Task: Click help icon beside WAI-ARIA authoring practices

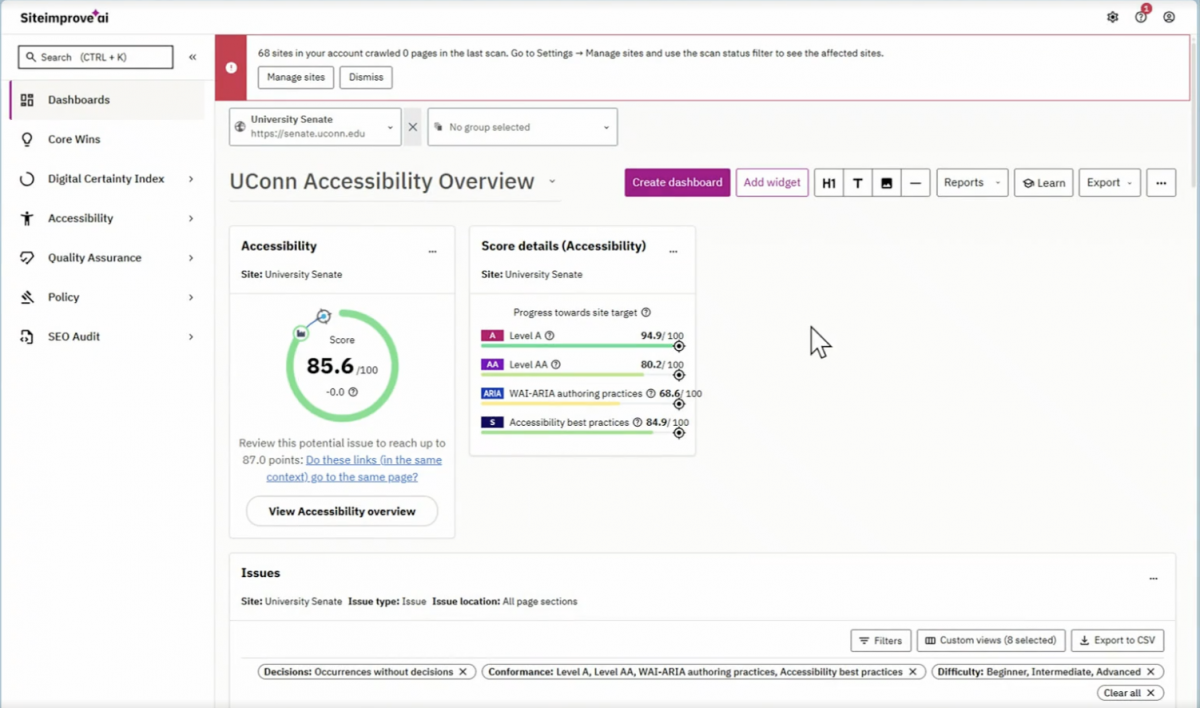Action: click(x=651, y=394)
